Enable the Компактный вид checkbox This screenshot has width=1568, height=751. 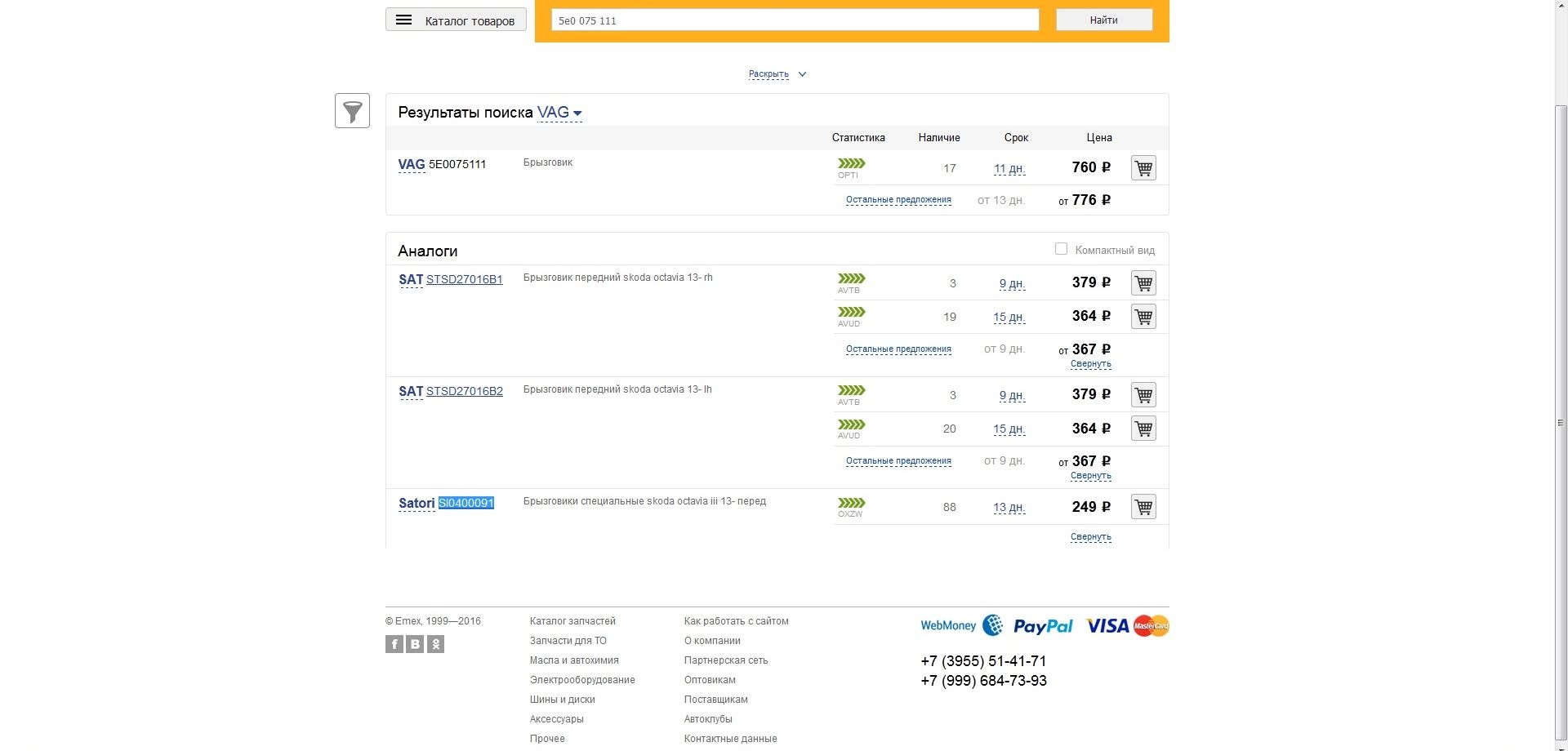click(1061, 249)
